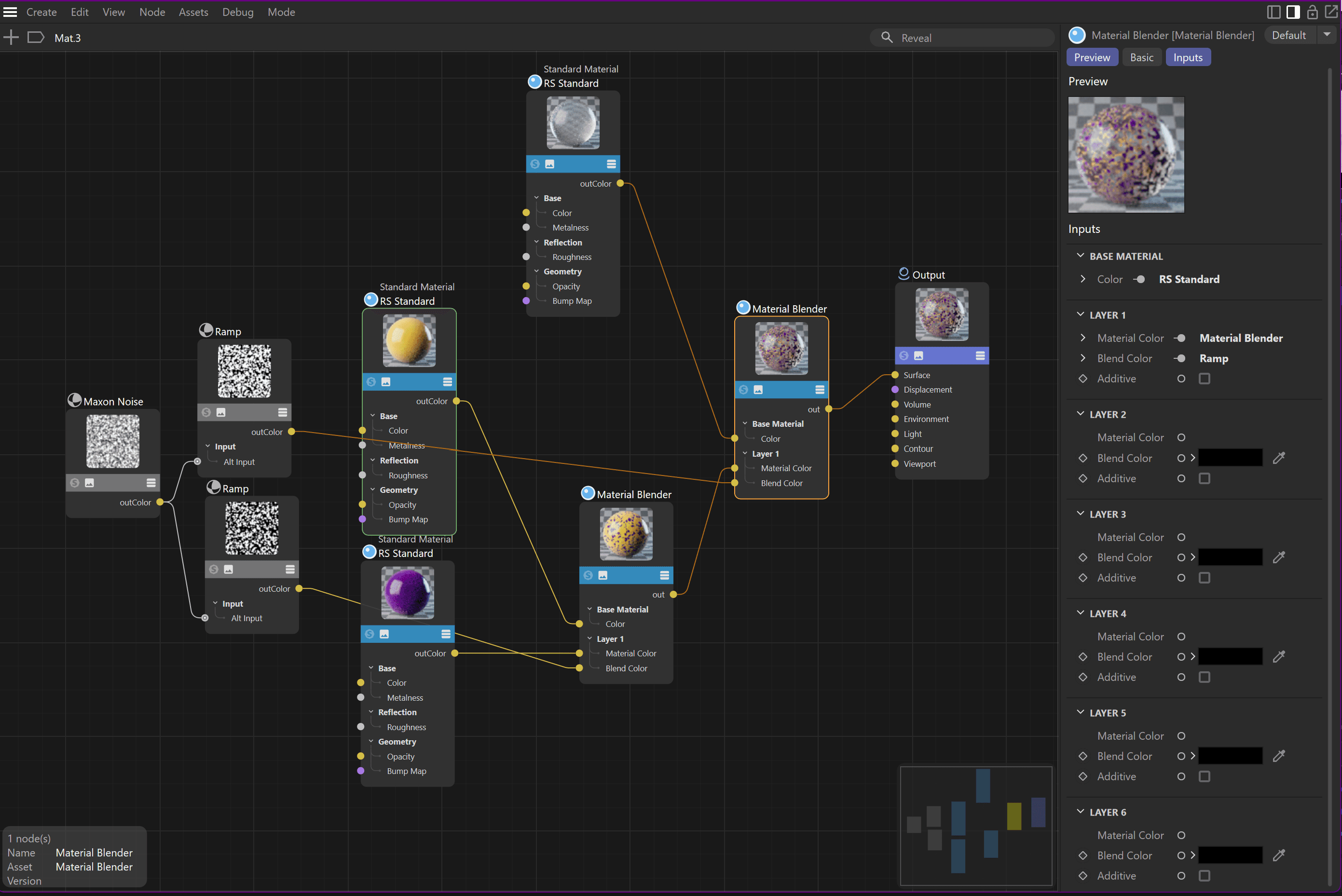
Task: Click the Maxon Noise node's S solo icon
Action: tap(75, 483)
